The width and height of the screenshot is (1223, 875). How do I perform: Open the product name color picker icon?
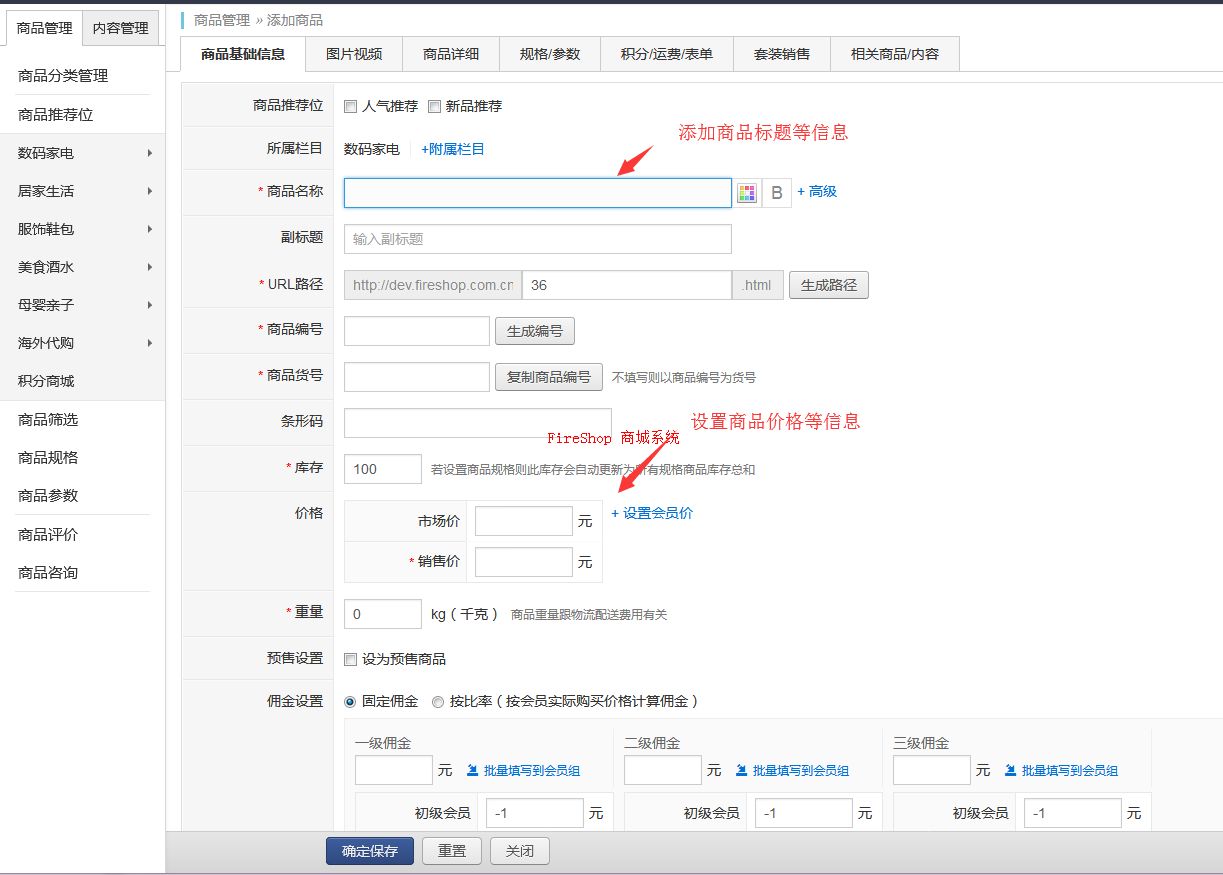[747, 193]
